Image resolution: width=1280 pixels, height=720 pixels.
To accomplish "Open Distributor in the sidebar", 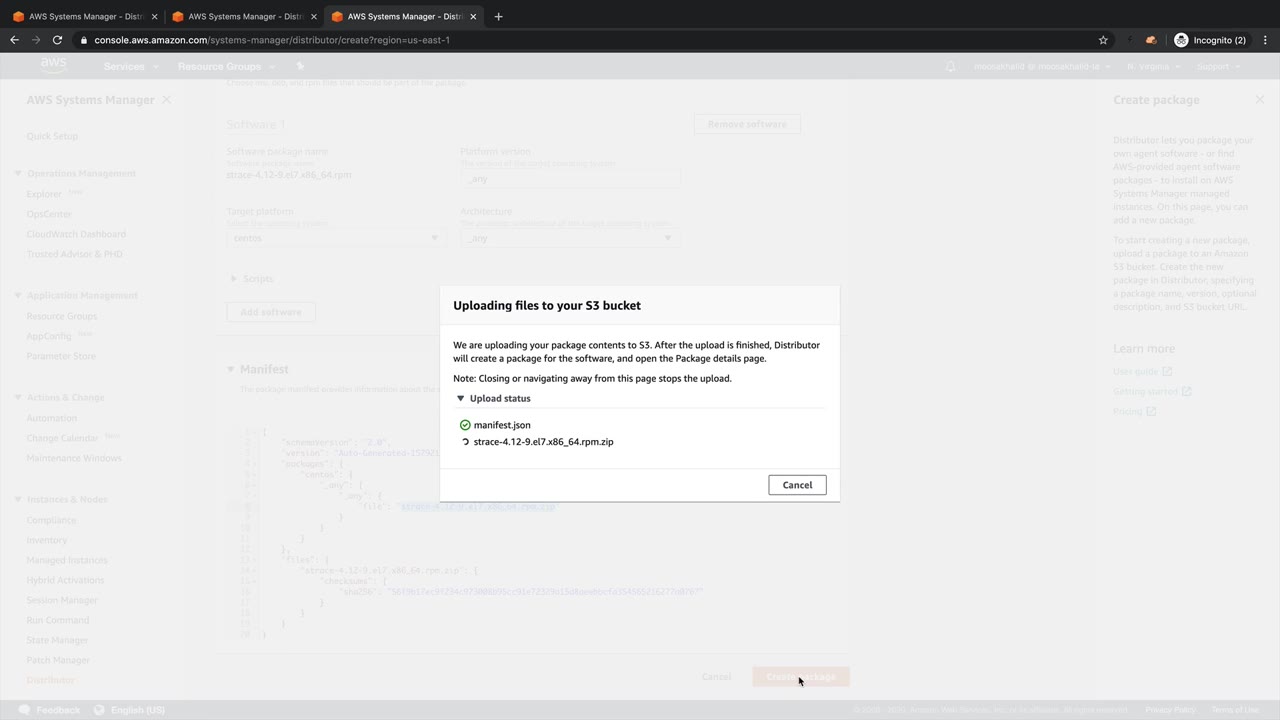I will (50, 680).
